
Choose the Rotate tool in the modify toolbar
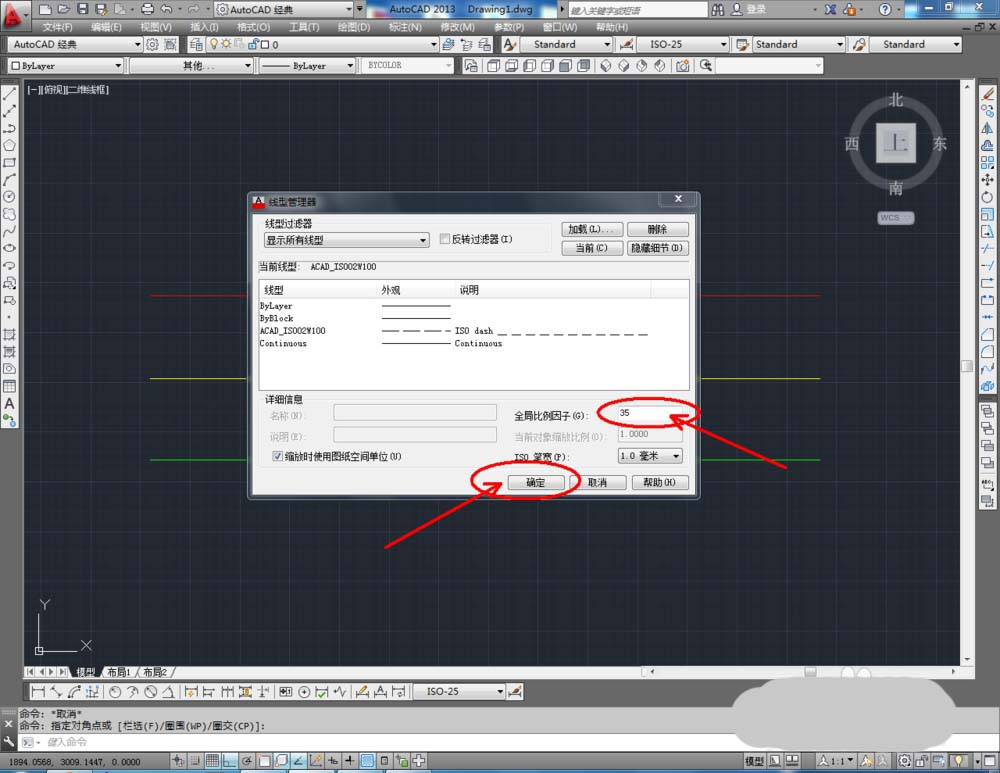click(987, 197)
